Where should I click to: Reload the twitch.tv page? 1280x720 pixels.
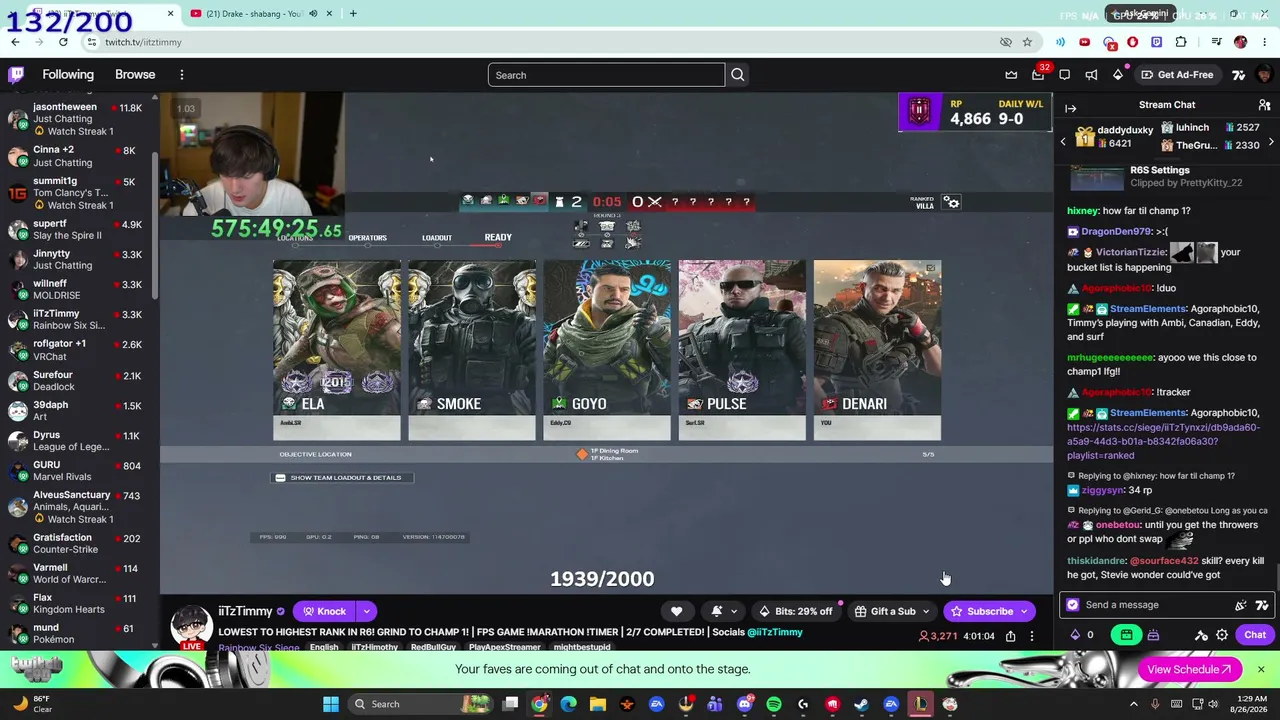63,42
